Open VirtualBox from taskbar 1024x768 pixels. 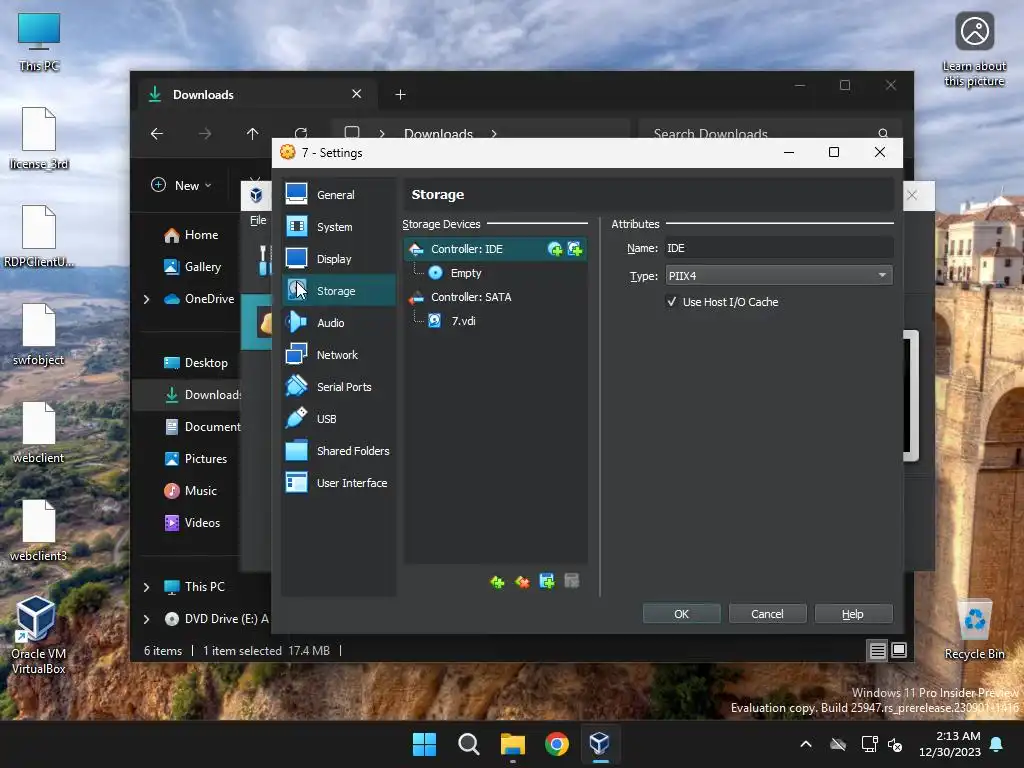tap(600, 744)
